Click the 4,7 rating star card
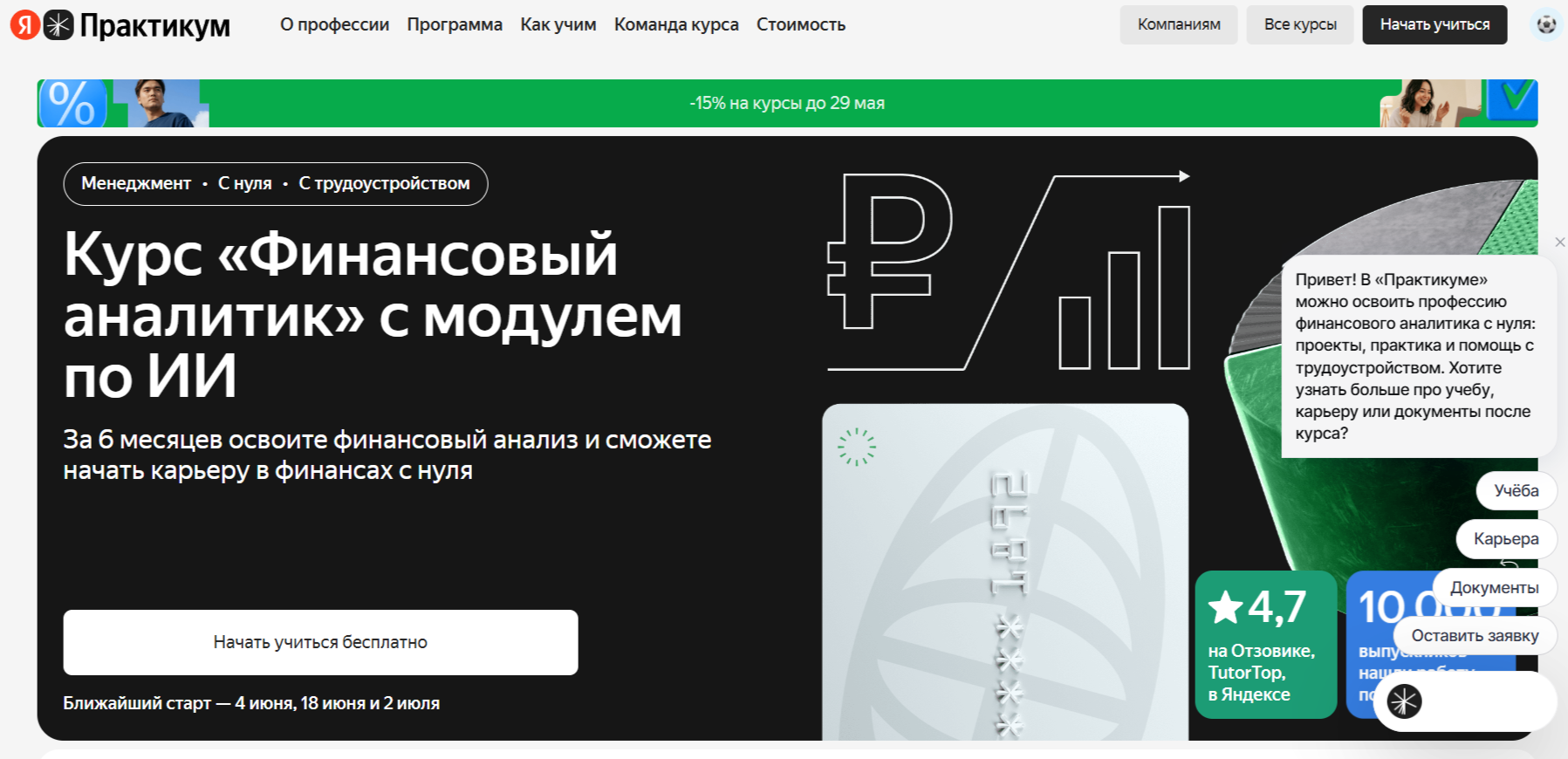This screenshot has height=759, width=1568. 1265,645
